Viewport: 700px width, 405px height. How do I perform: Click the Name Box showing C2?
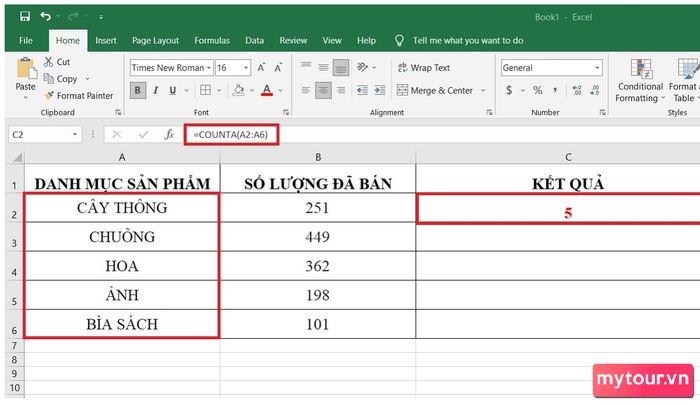(x=44, y=134)
